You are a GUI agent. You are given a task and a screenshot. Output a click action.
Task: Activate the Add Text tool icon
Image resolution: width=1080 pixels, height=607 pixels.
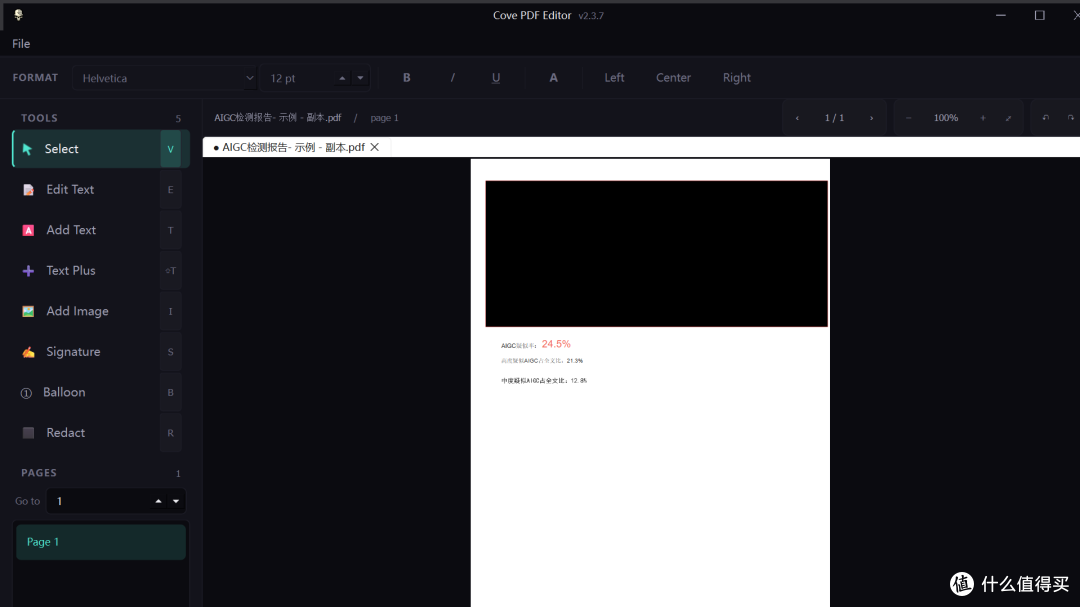tap(28, 230)
